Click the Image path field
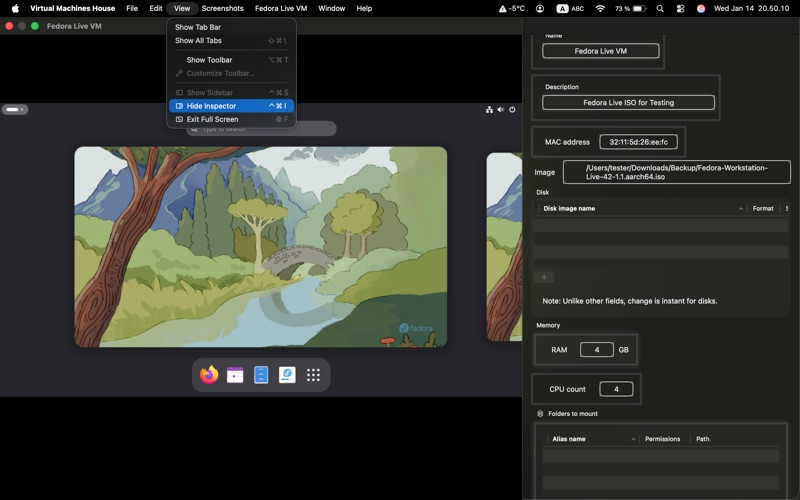800x500 pixels. (677, 172)
